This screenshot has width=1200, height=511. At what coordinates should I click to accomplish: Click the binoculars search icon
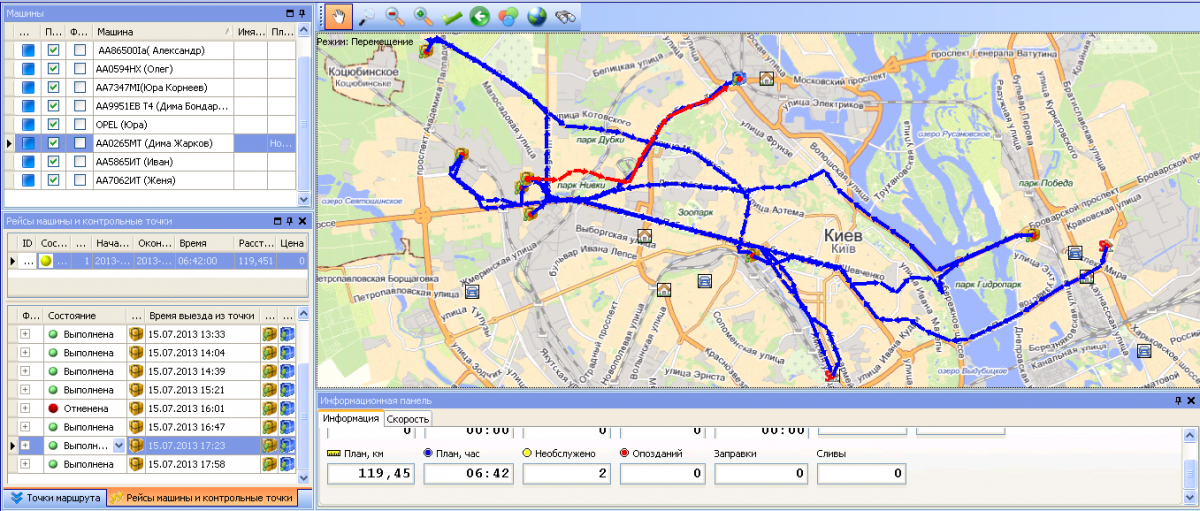tap(566, 16)
